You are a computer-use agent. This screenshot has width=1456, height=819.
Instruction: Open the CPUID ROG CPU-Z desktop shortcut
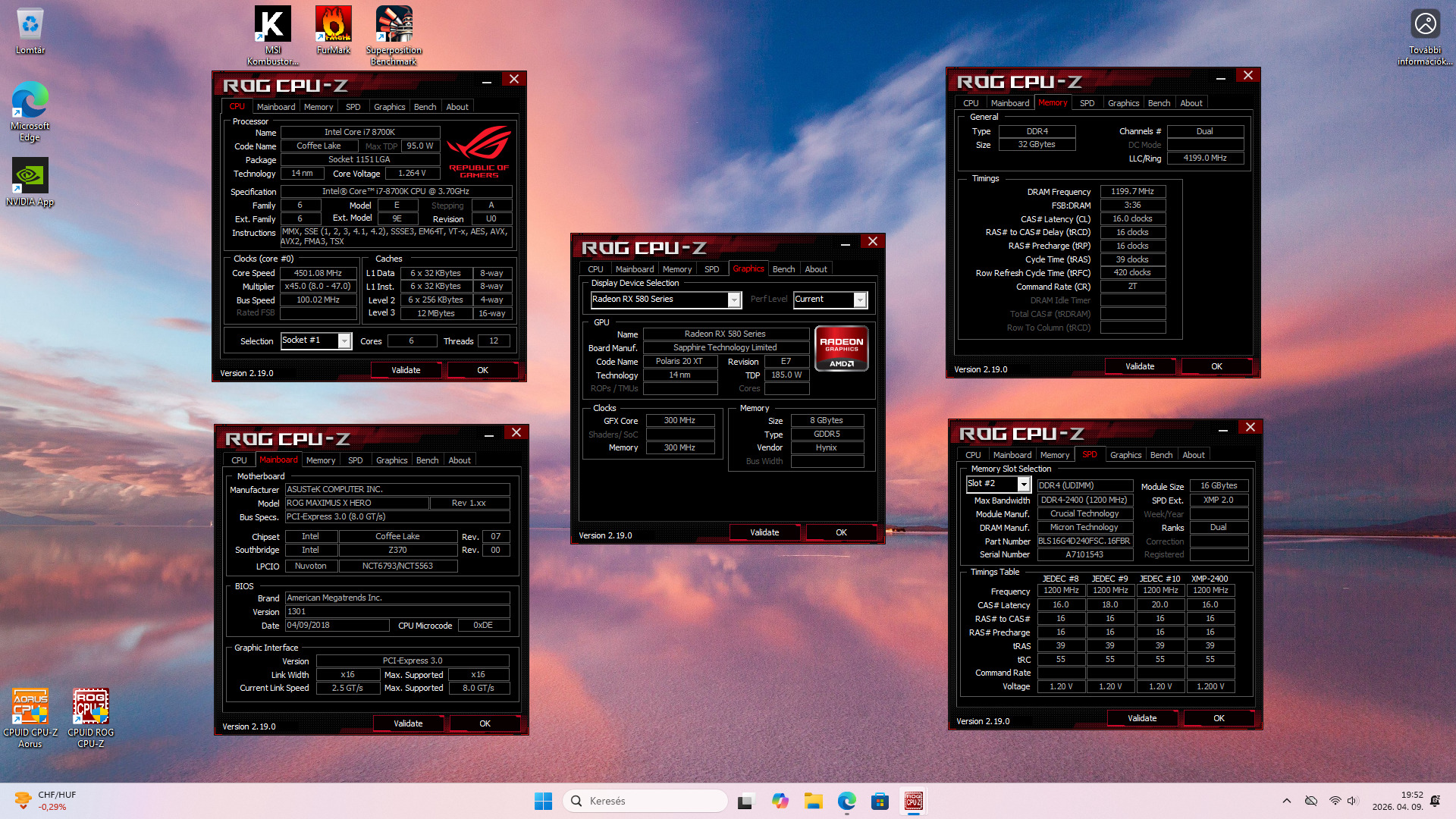pos(90,707)
